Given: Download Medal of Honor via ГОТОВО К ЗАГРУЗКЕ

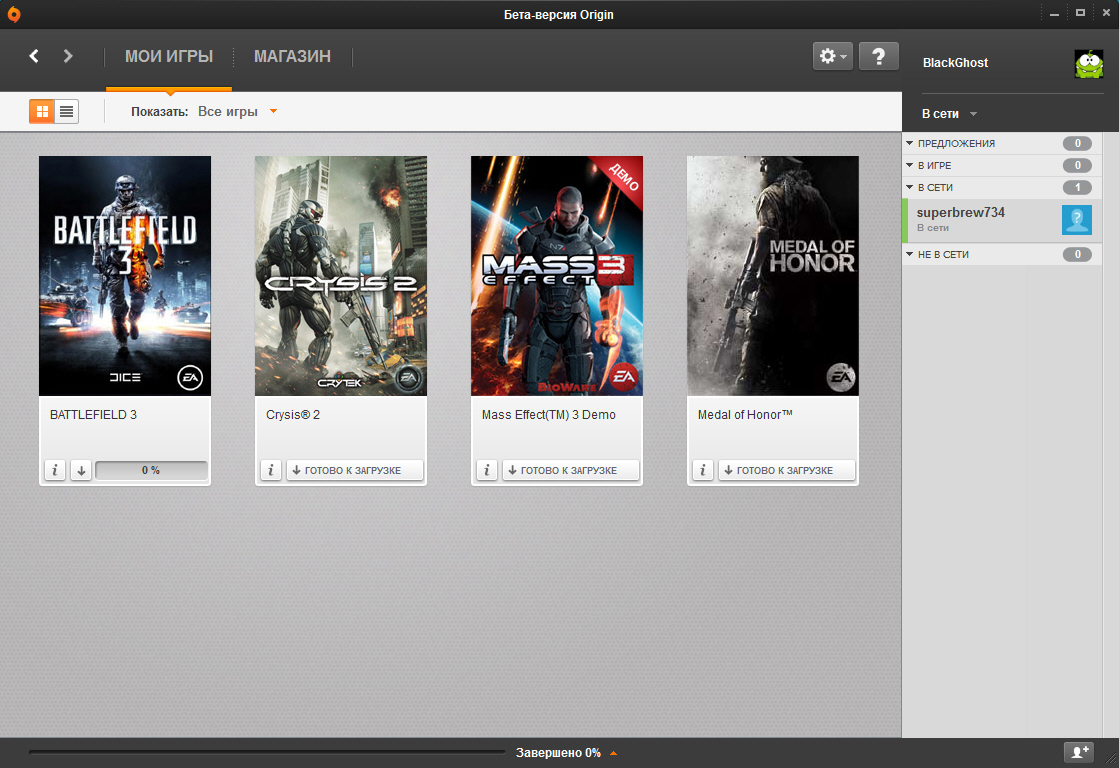Looking at the screenshot, I should 786,470.
